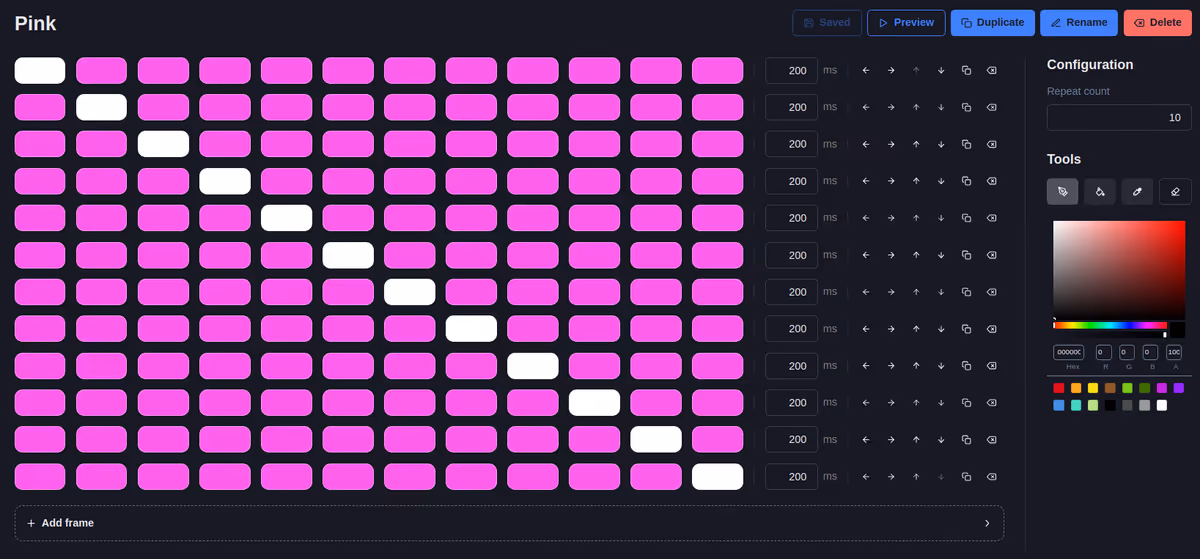
Task: Rename the Pink animation
Action: pos(1079,22)
